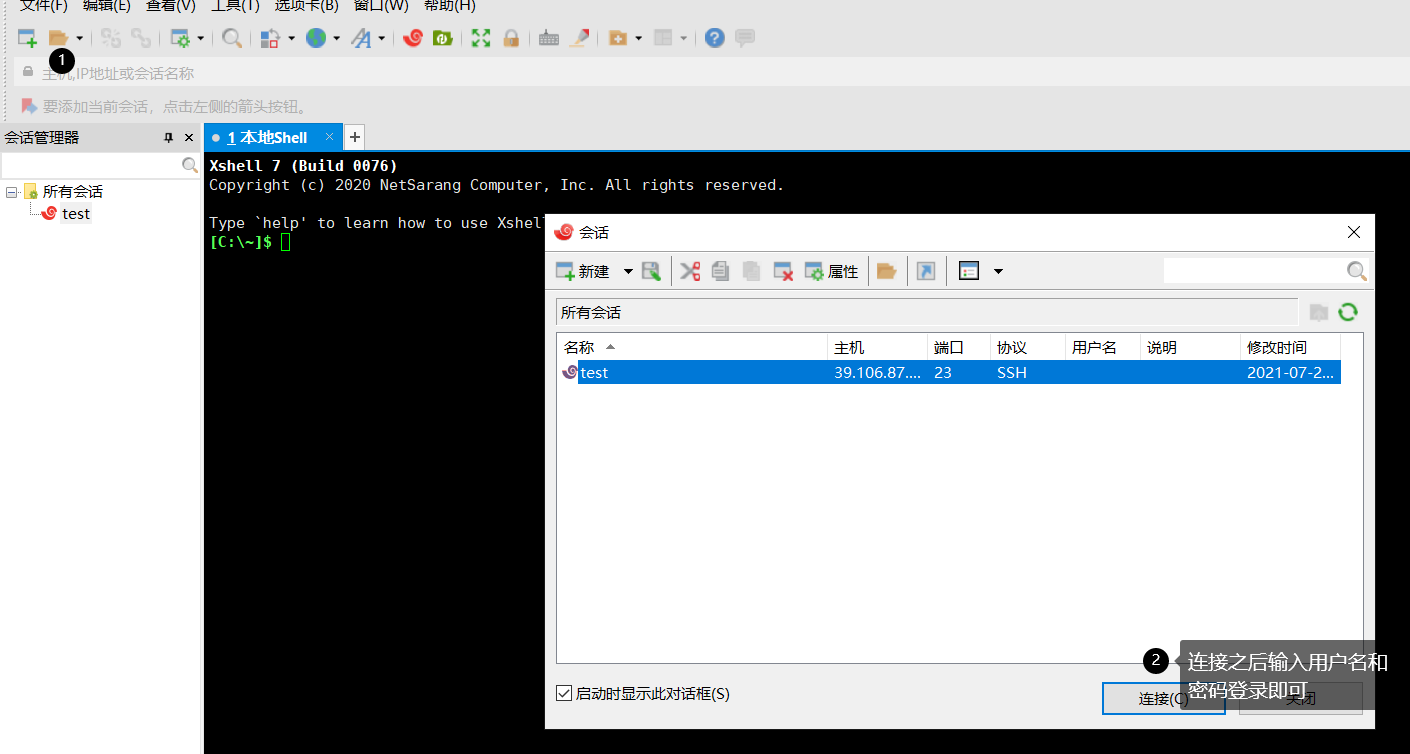Image resolution: width=1410 pixels, height=754 pixels.
Task: Click the folder-plus icon in main toolbar
Action: (x=618, y=38)
